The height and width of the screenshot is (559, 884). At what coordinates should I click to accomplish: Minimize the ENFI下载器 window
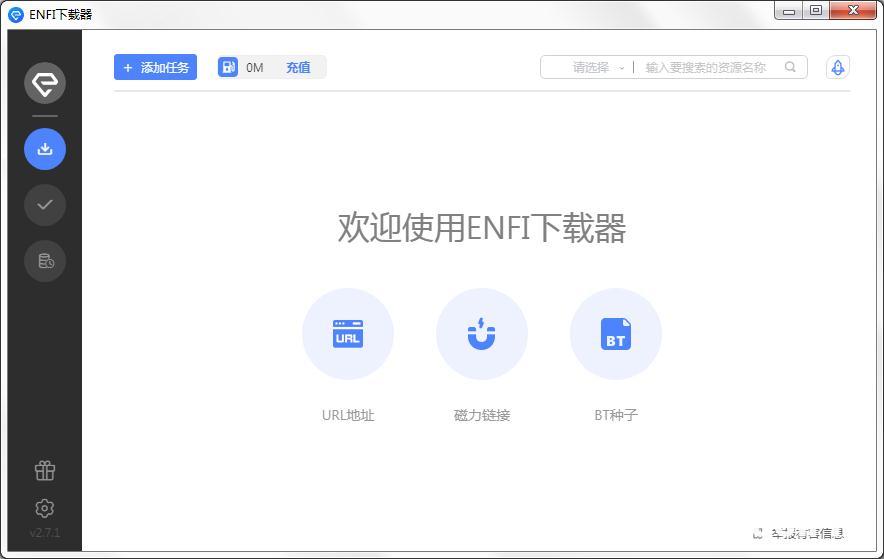[x=789, y=11]
